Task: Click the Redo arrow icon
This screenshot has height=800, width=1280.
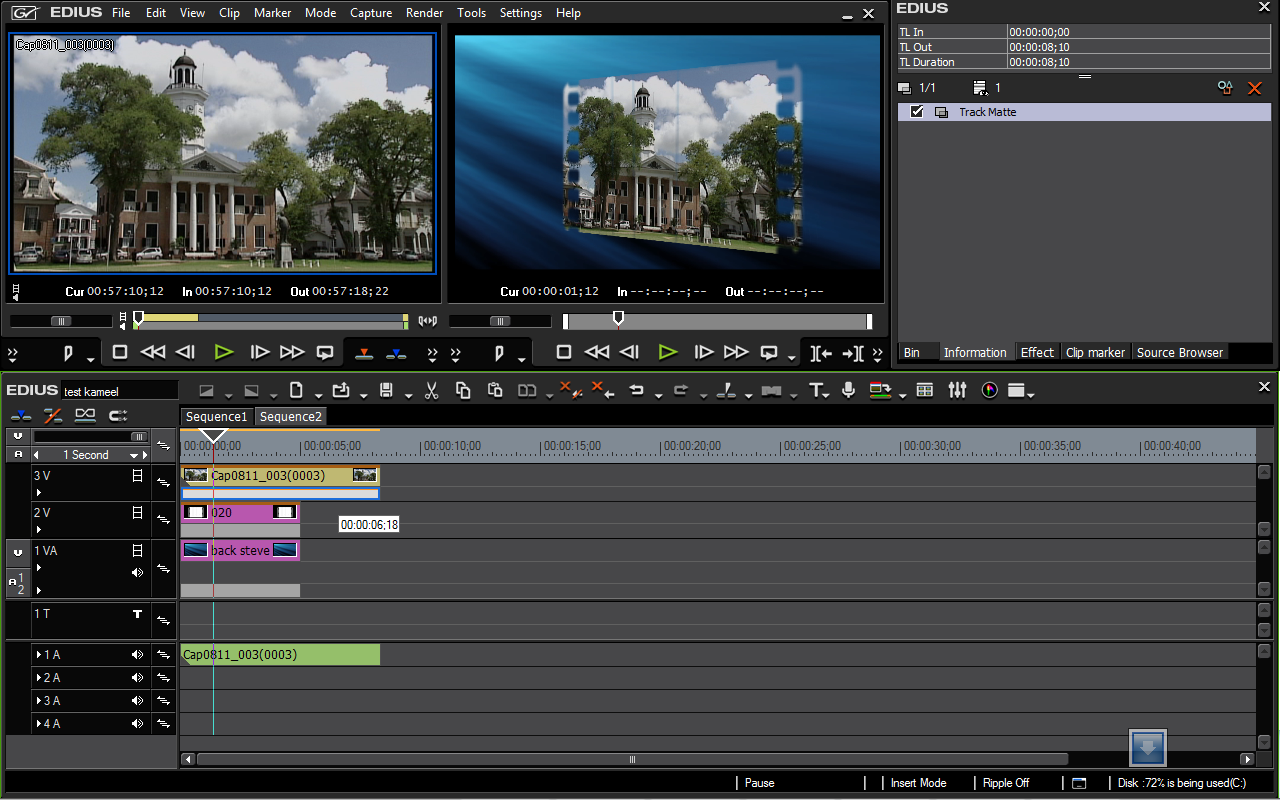Action: pyautogui.click(x=681, y=390)
